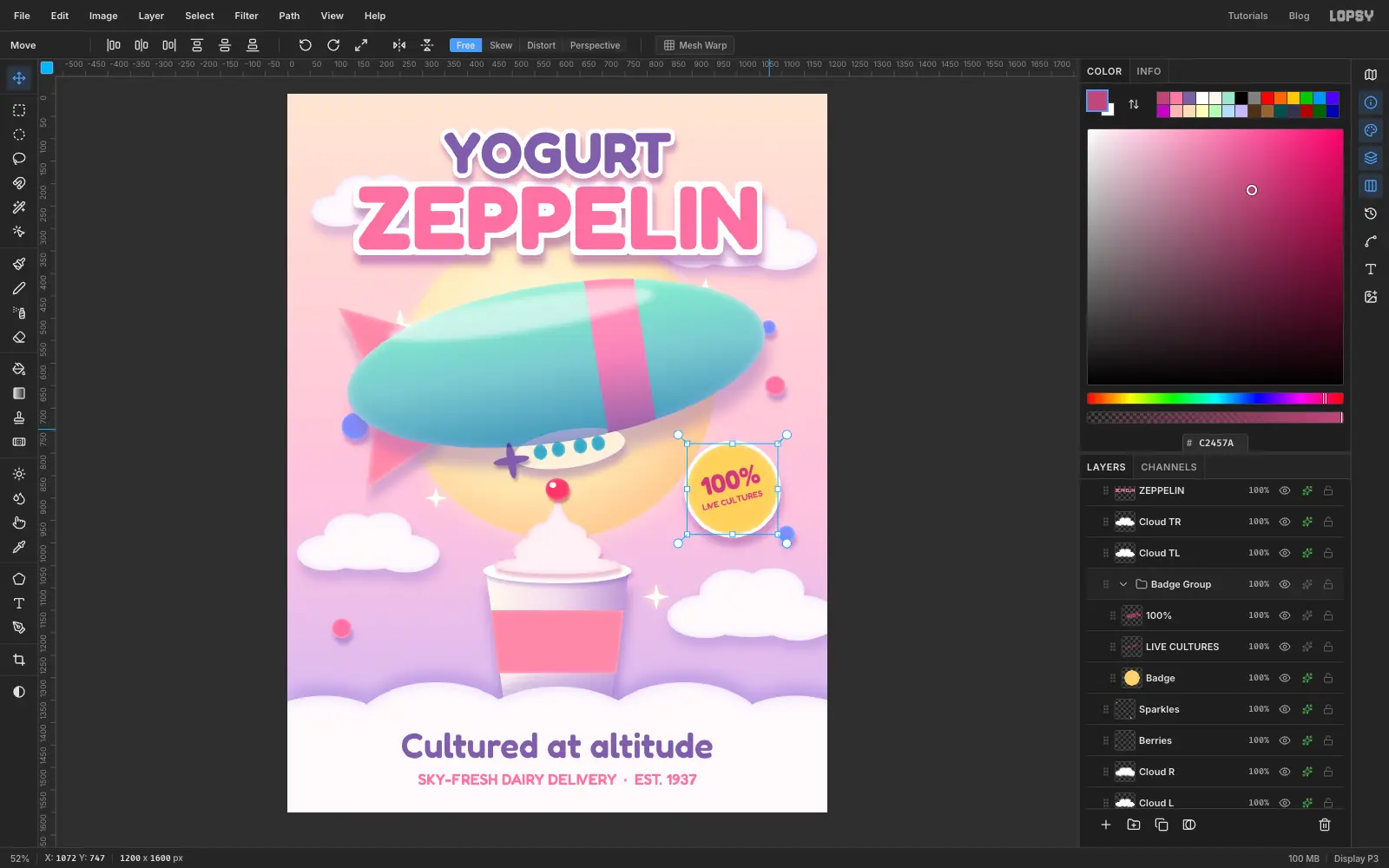Select the pencil tool
Image resolution: width=1389 pixels, height=868 pixels.
pyautogui.click(x=19, y=288)
